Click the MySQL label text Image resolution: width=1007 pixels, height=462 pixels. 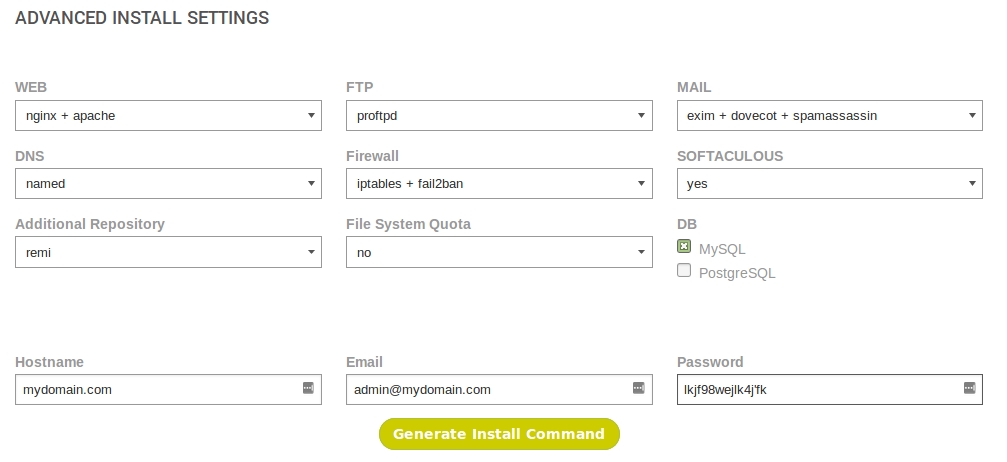[x=722, y=249]
